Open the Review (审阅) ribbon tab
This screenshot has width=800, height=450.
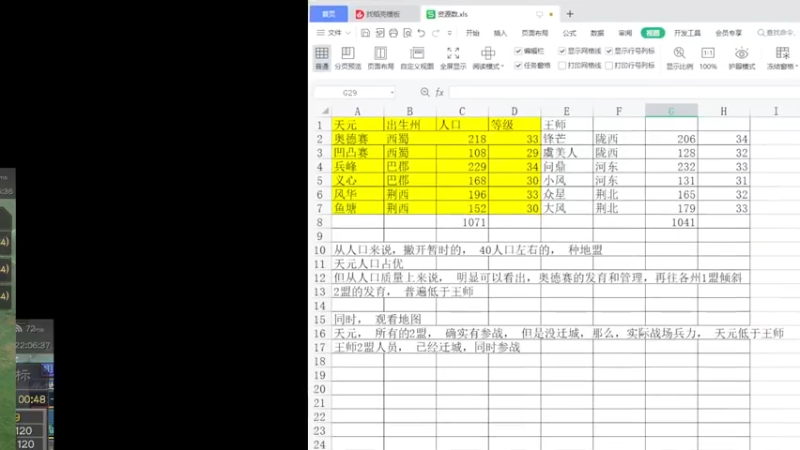pyautogui.click(x=625, y=33)
